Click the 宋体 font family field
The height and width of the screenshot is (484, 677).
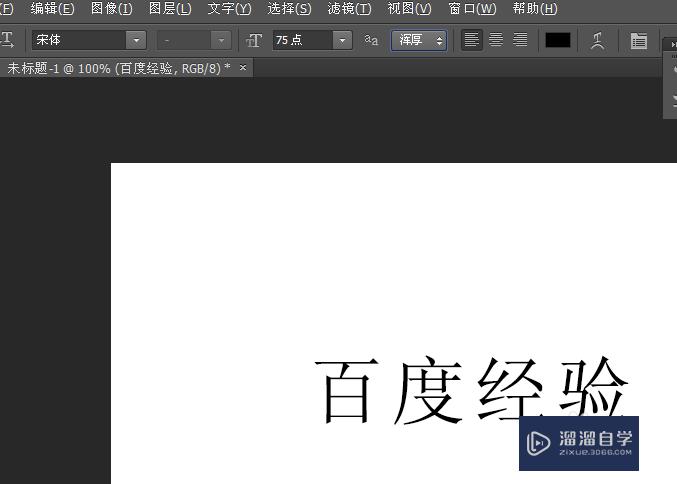[x=79, y=40]
